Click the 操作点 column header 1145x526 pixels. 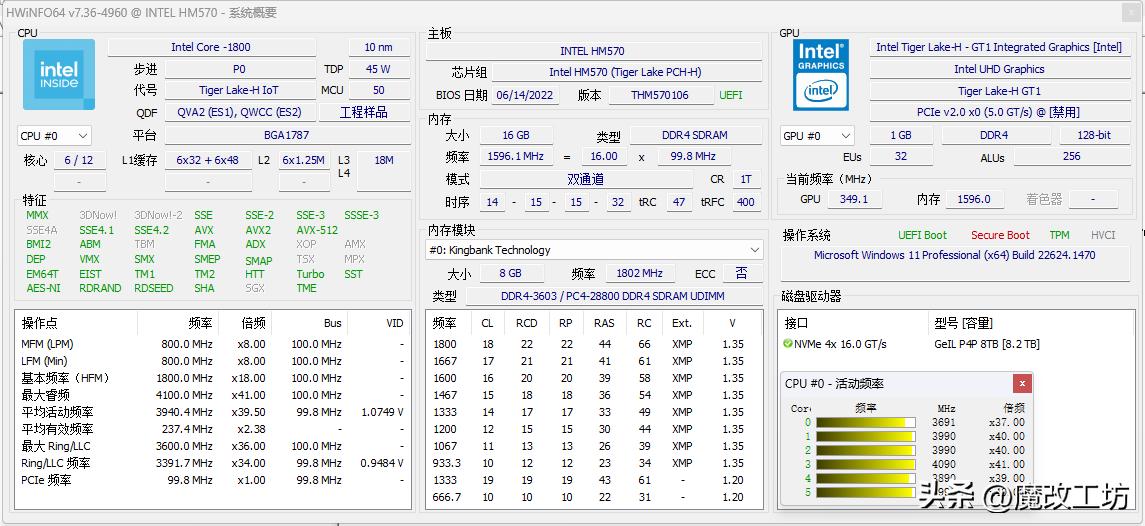tap(76, 323)
